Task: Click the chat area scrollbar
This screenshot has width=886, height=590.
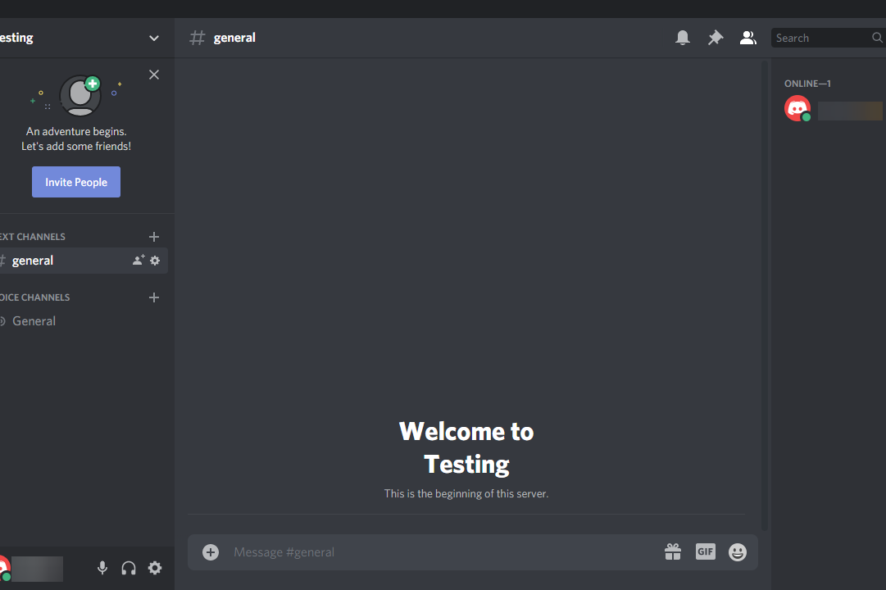Action: coord(764,295)
